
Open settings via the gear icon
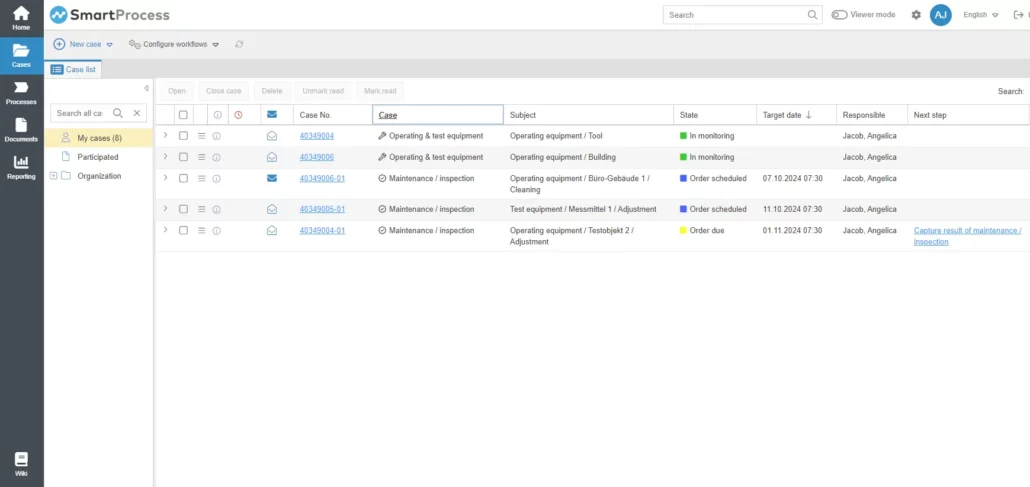(916, 14)
